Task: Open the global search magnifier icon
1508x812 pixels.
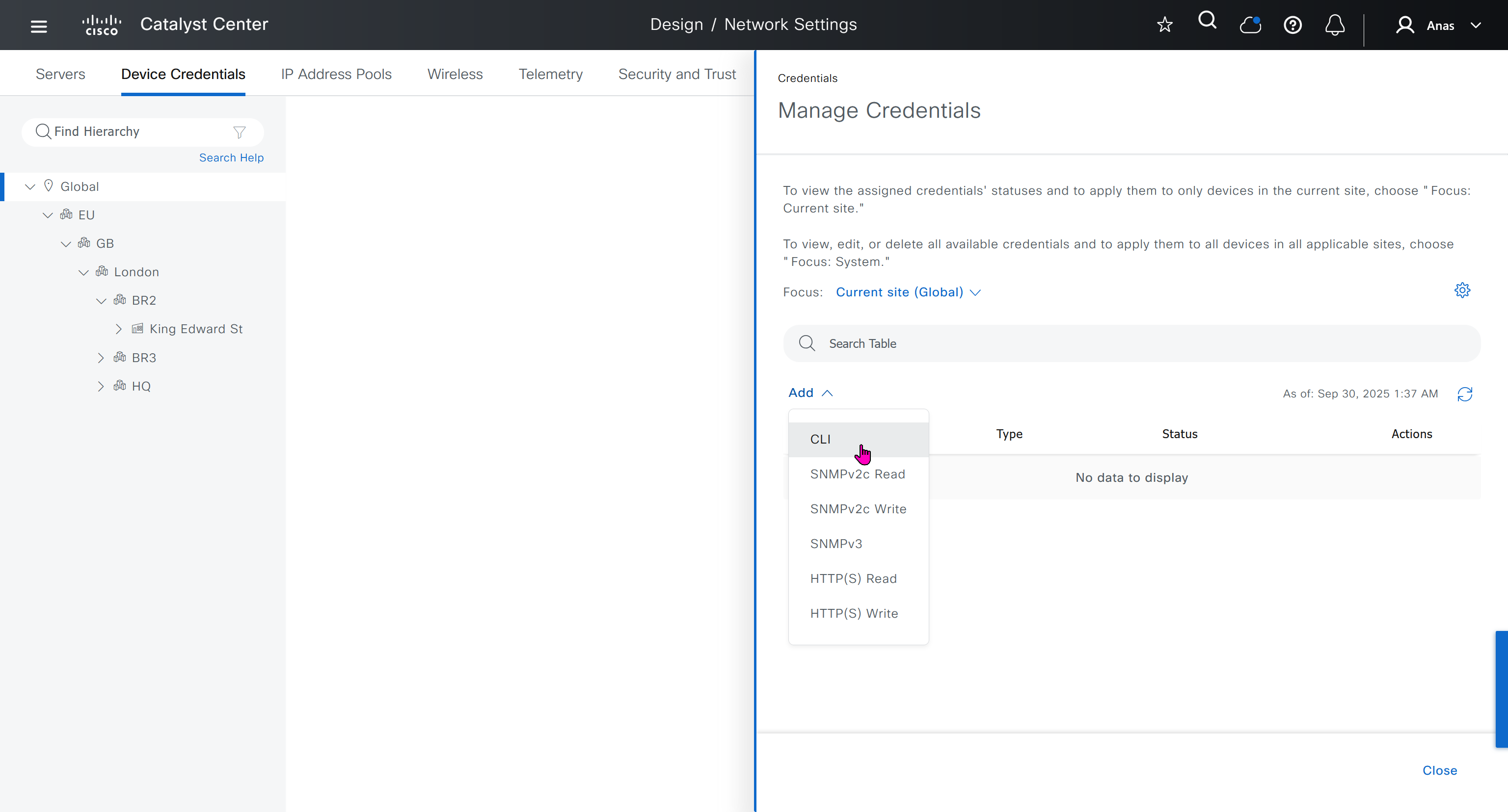Action: click(1207, 21)
